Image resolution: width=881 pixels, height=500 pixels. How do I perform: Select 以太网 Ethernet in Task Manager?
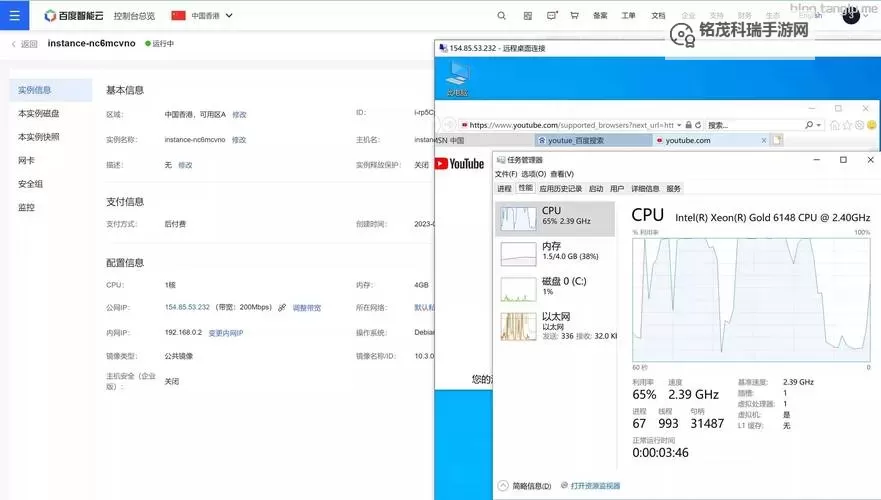pos(555,325)
